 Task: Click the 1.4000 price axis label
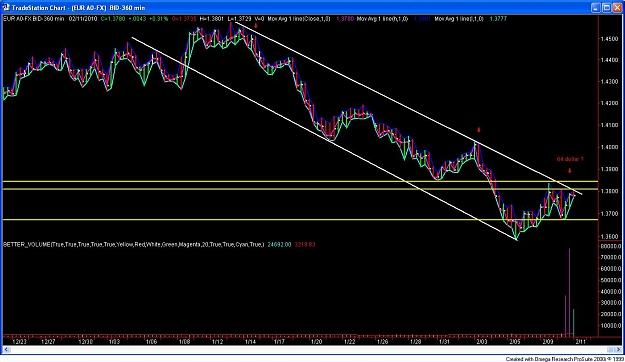609,147
